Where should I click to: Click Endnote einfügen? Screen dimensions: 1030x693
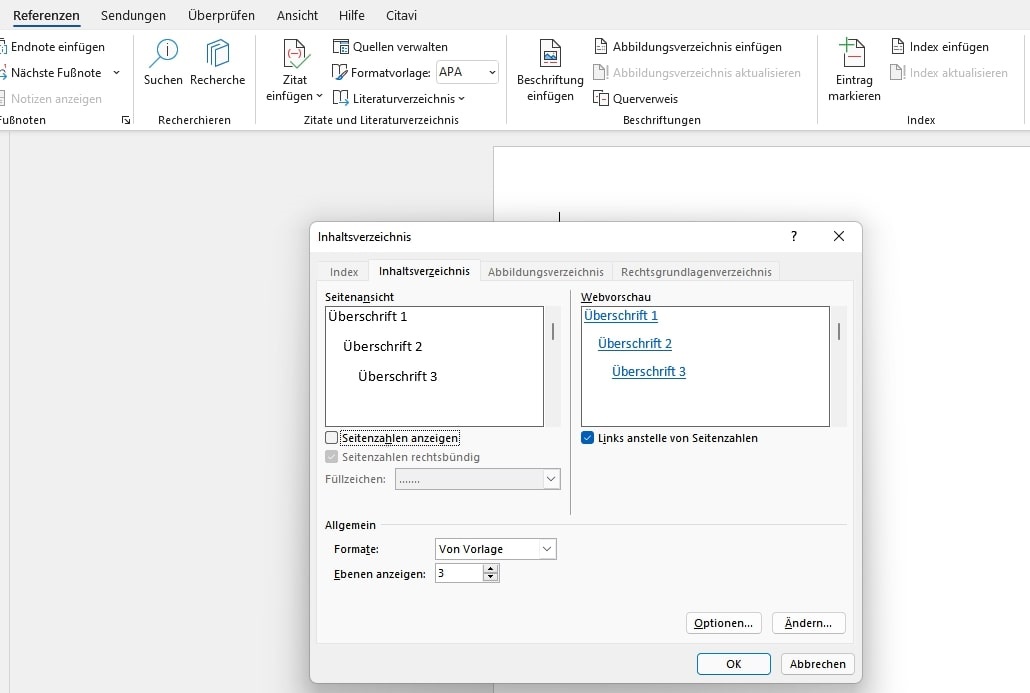pos(53,47)
